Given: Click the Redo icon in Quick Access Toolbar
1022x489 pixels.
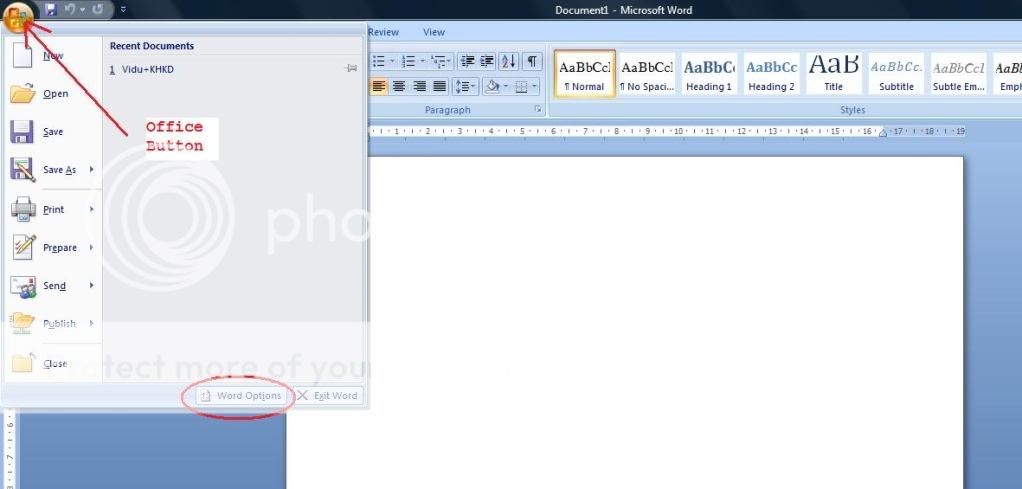Looking at the screenshot, I should pyautogui.click(x=98, y=10).
